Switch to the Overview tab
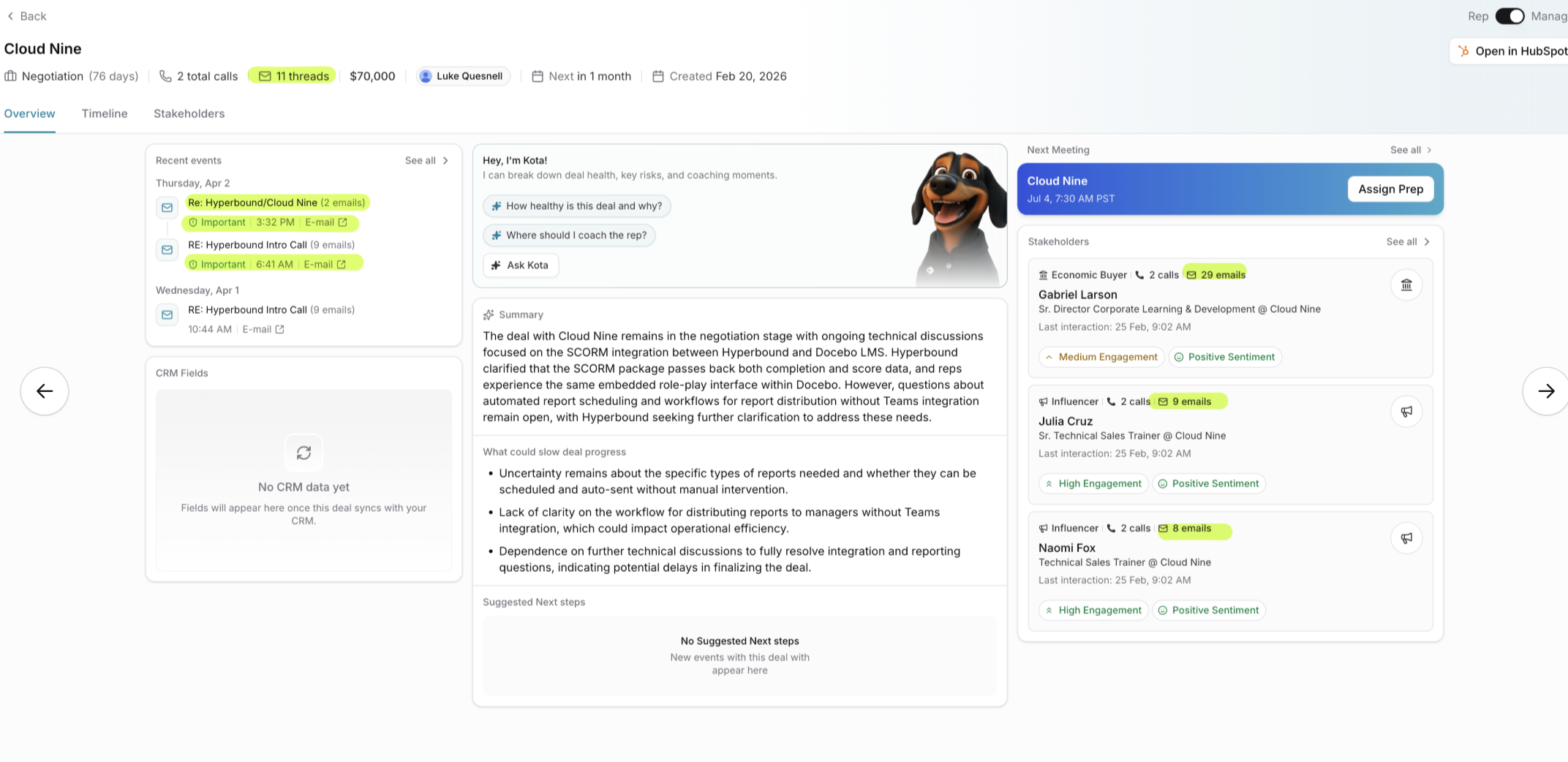This screenshot has width=1568, height=762. (x=29, y=113)
